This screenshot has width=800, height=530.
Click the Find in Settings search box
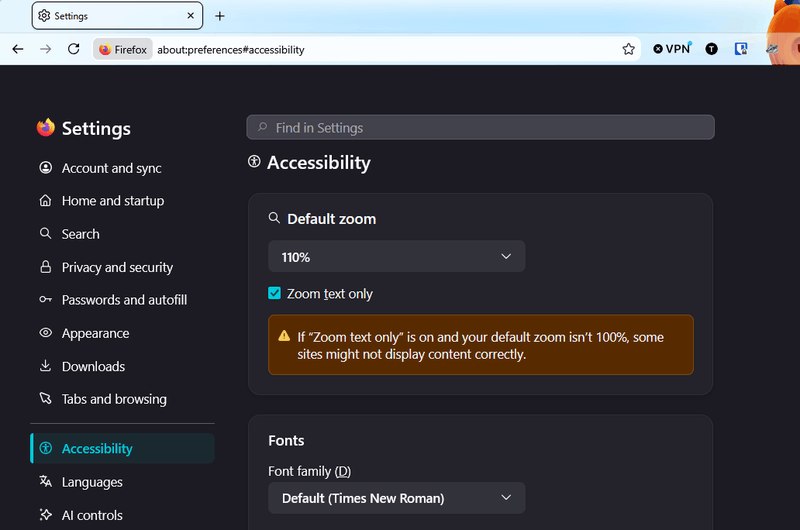480,128
